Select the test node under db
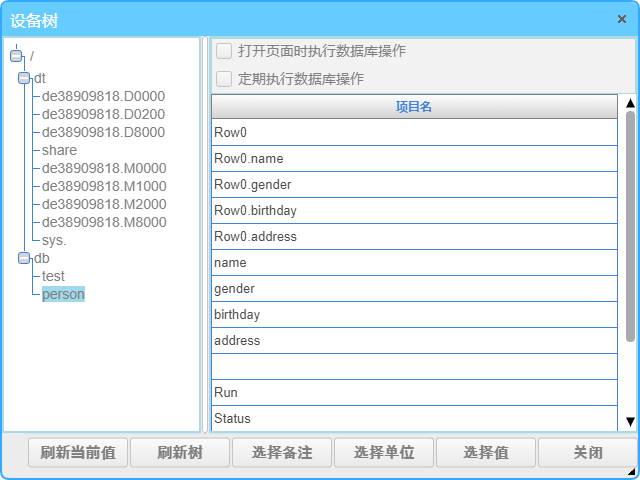This screenshot has width=640, height=480. point(53,276)
